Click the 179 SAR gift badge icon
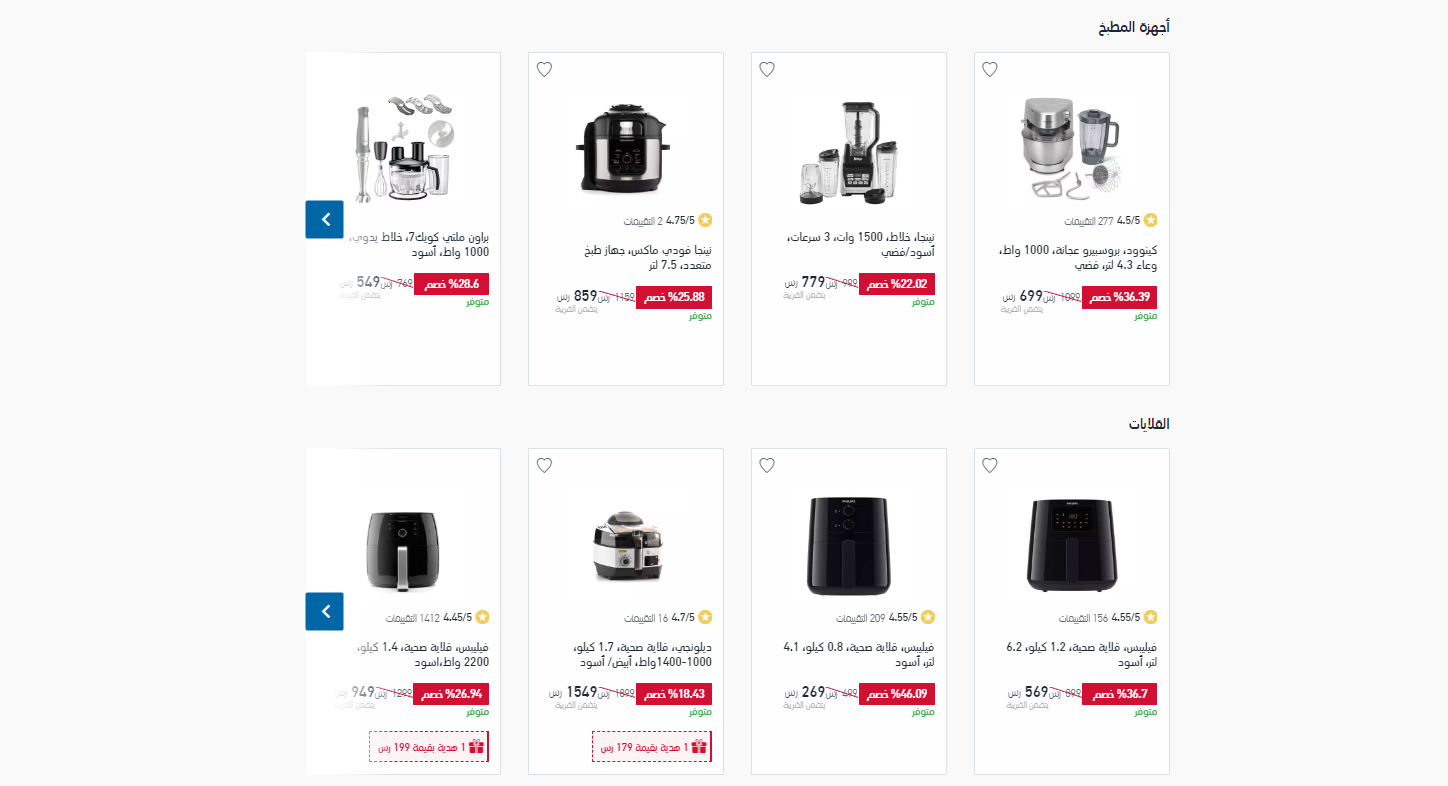 coord(699,747)
